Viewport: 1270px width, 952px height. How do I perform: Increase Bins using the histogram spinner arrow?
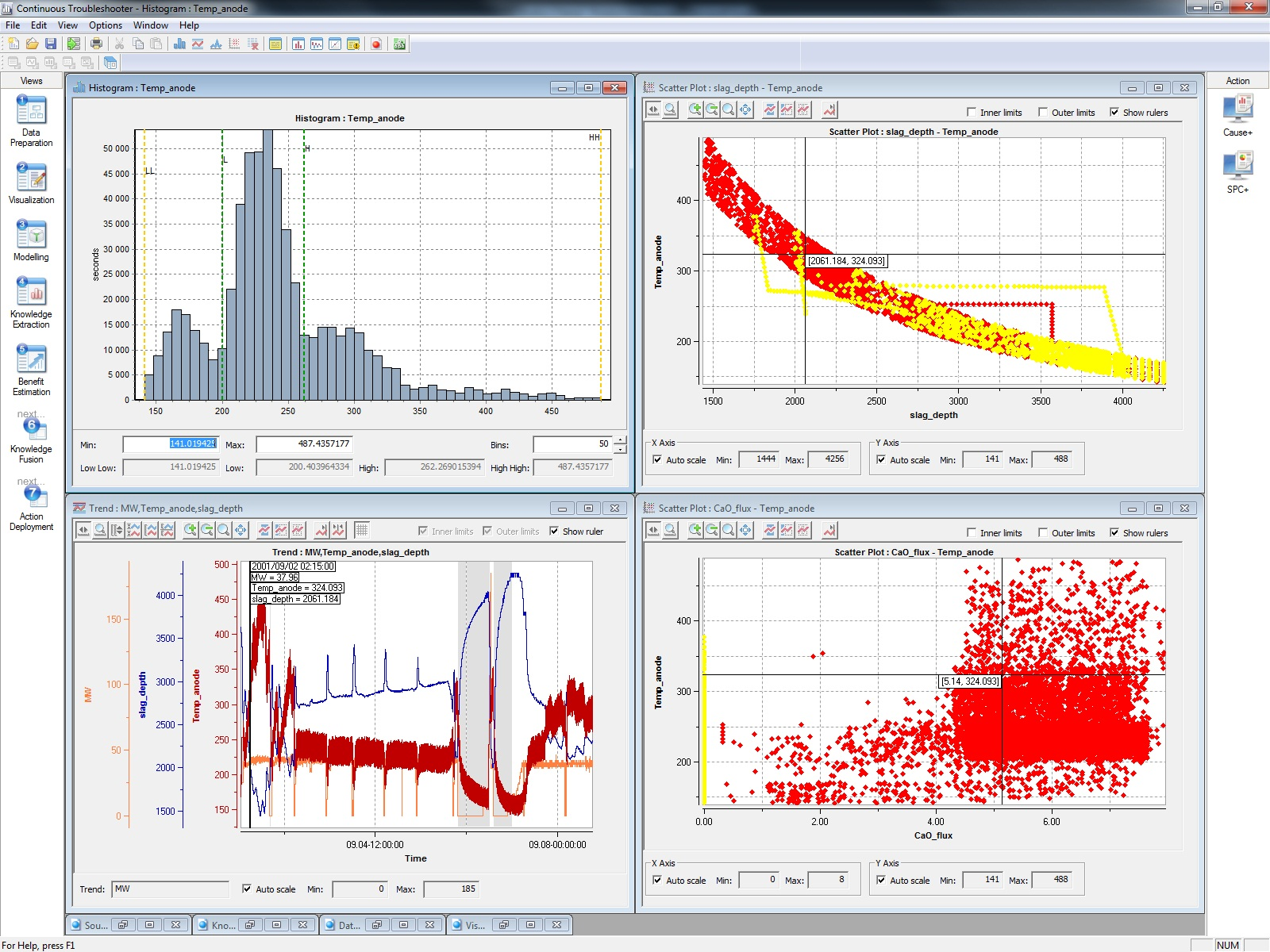(x=618, y=440)
